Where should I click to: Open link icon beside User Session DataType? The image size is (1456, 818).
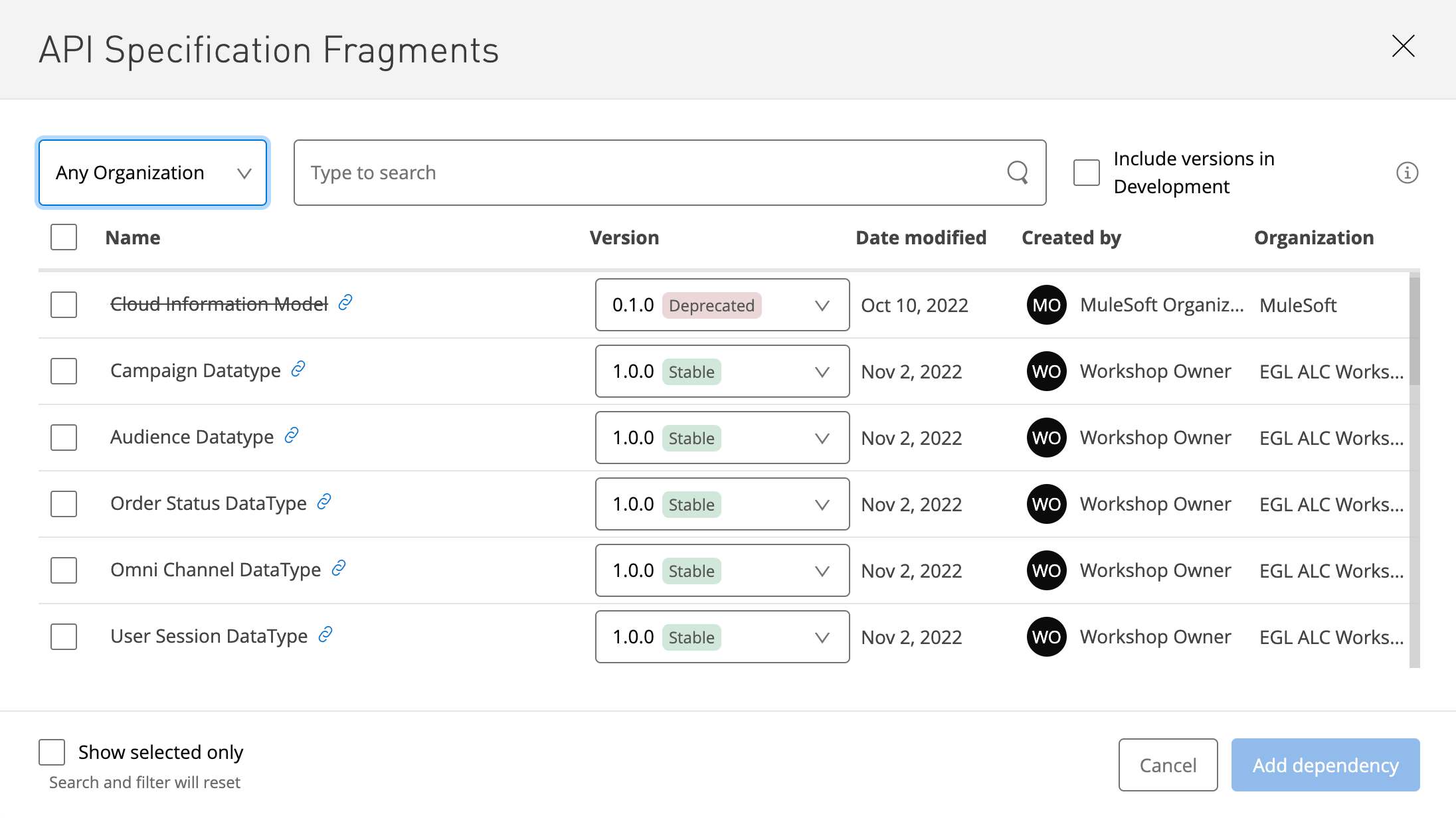click(325, 635)
